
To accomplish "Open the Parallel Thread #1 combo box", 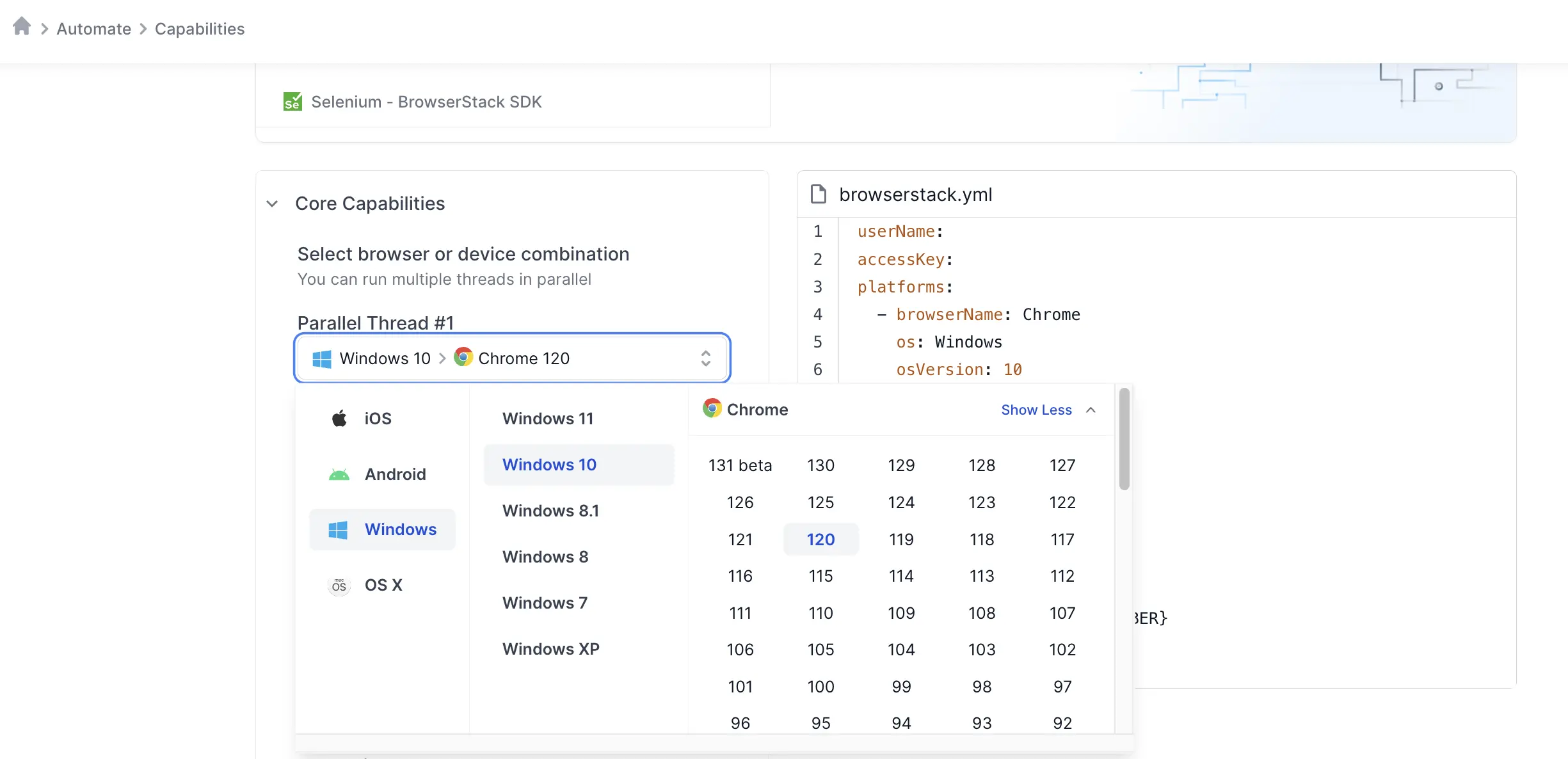I will coord(512,358).
